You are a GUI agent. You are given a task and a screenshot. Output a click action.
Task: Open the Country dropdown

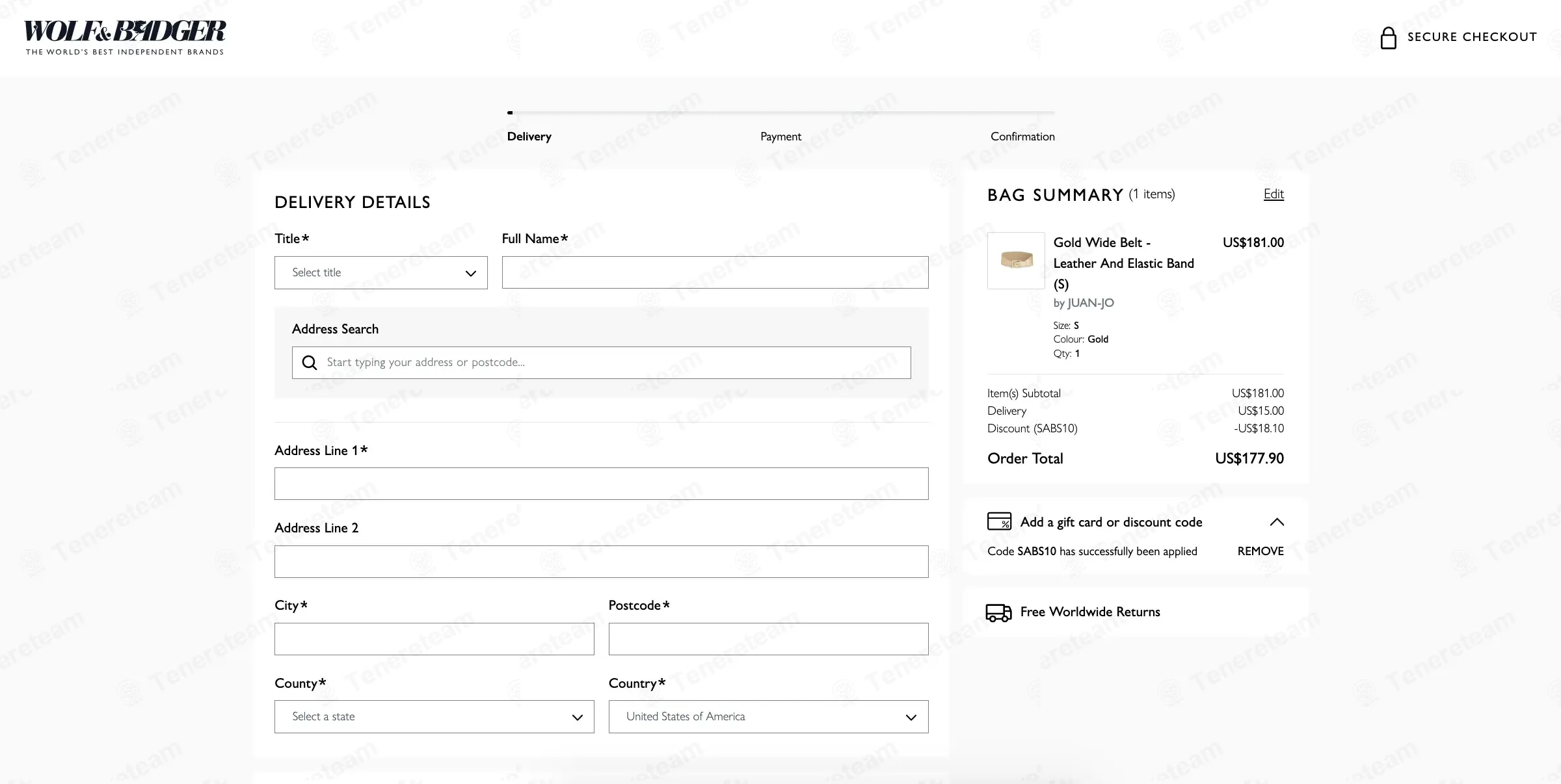[768, 717]
